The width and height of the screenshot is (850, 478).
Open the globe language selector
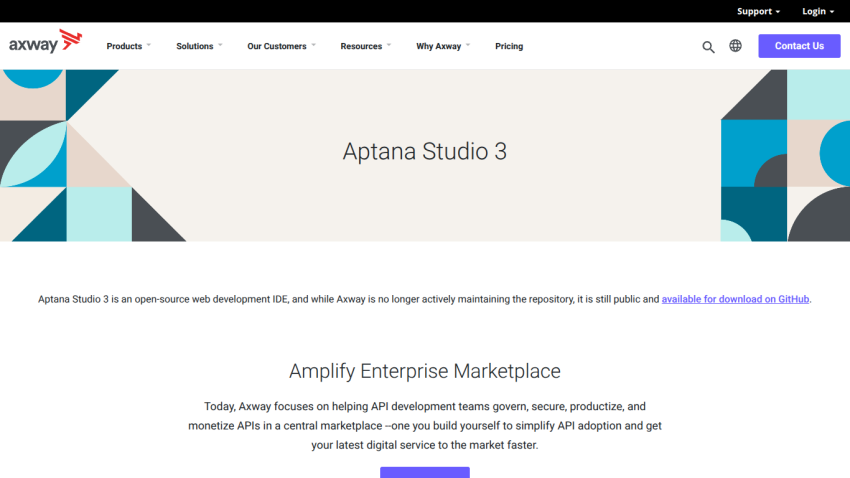click(735, 46)
